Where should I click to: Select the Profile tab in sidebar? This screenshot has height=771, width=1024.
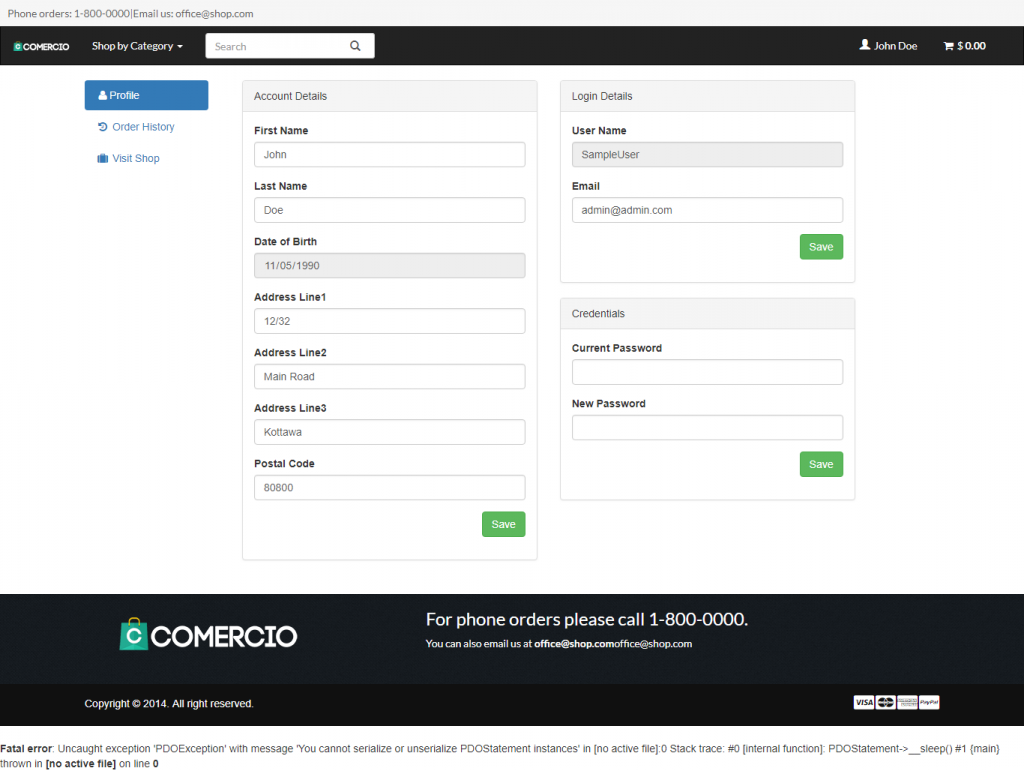pyautogui.click(x=146, y=95)
